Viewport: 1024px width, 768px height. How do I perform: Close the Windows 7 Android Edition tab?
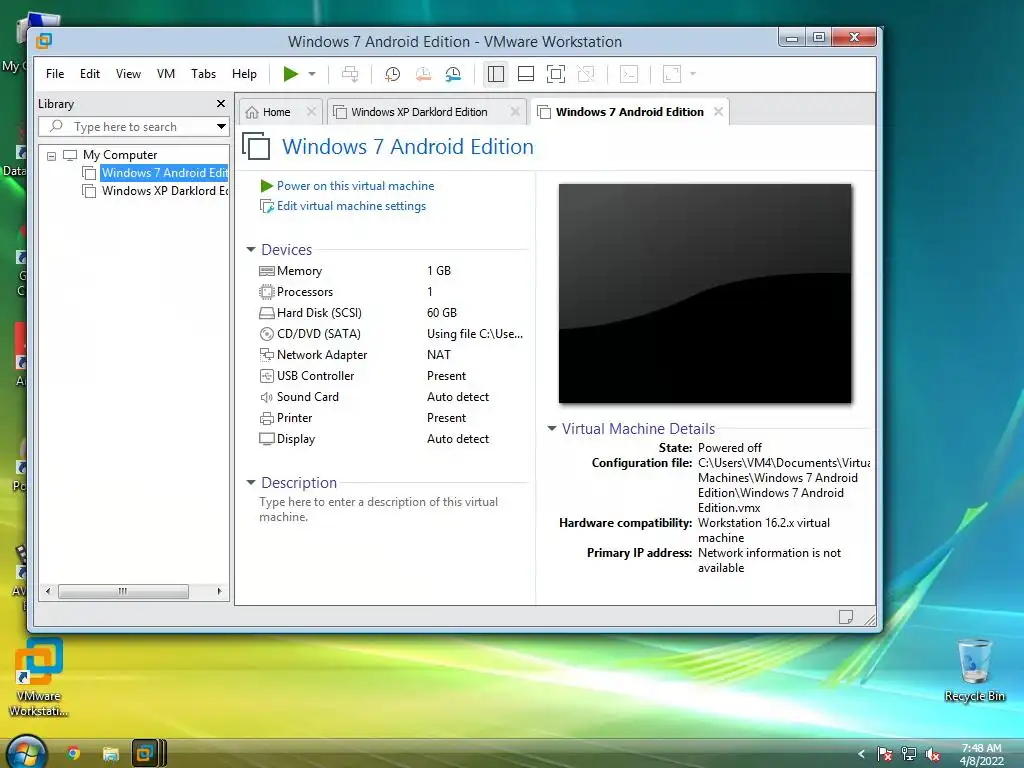tap(718, 112)
